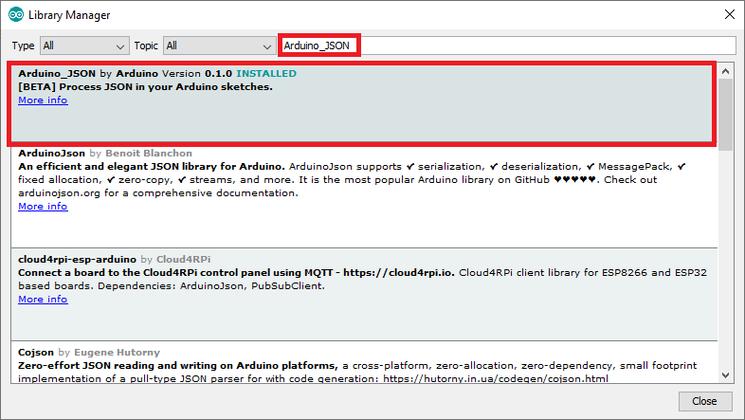Click 'An efficient and elegant JSON library' text

(152, 167)
